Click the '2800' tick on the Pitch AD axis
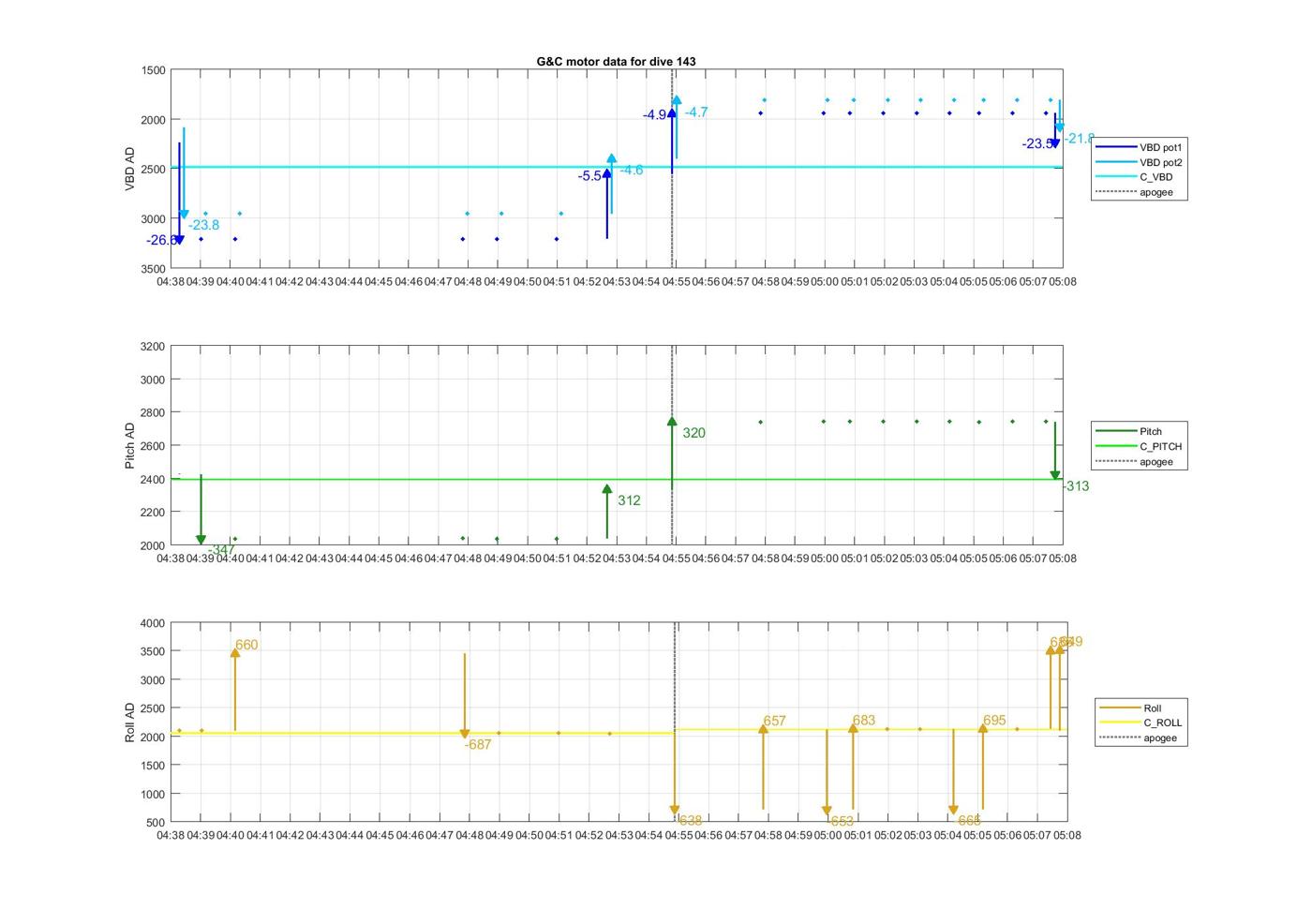The height and width of the screenshot is (924, 1312). [x=154, y=412]
